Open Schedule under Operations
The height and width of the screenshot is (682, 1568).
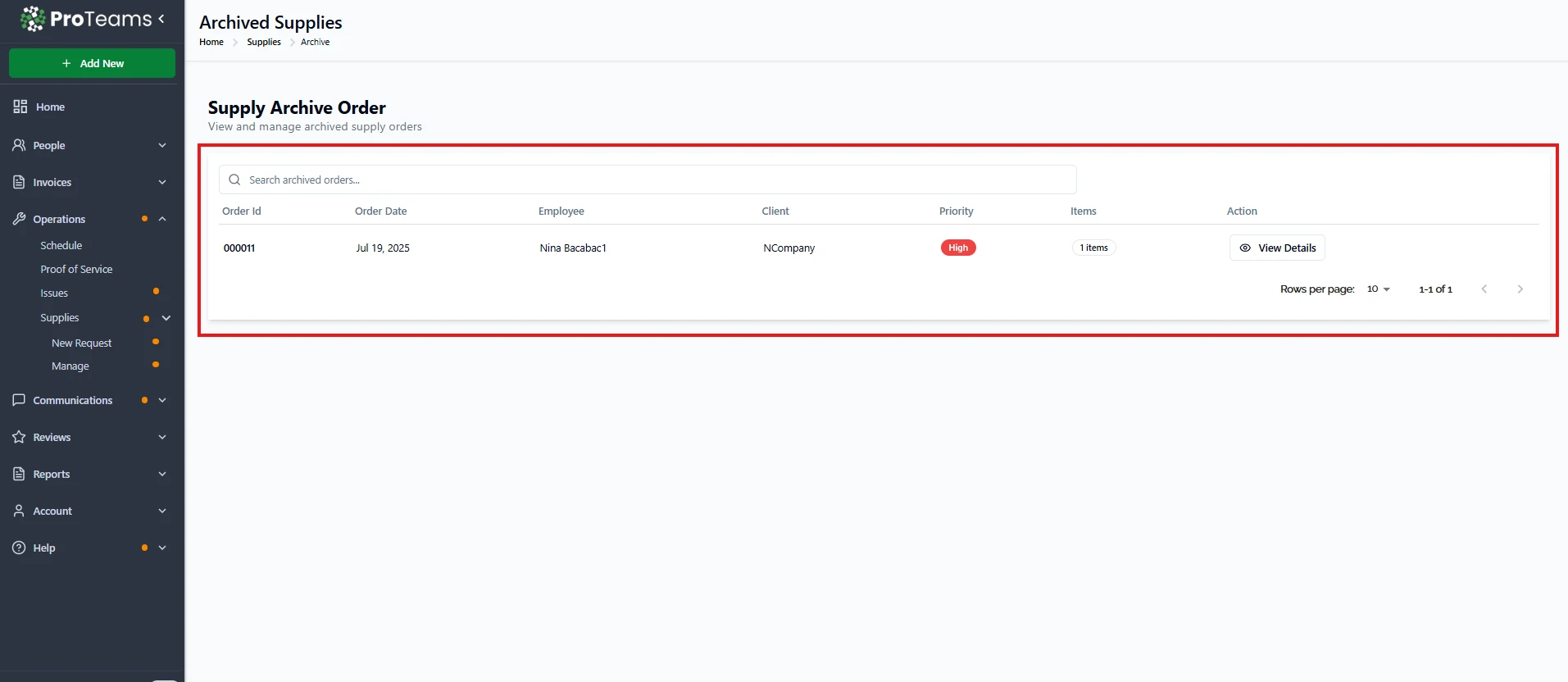[61, 245]
